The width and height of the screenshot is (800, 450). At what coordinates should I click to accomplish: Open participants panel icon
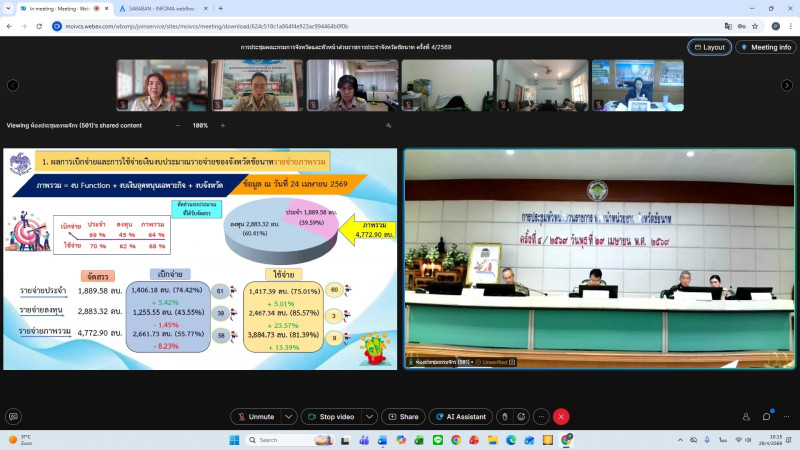(x=746, y=417)
